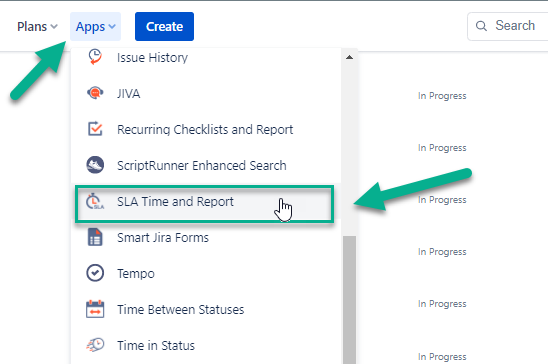Open the Smart Jira Forms menu entry
Screen dimensions: 548x364
point(206,238)
